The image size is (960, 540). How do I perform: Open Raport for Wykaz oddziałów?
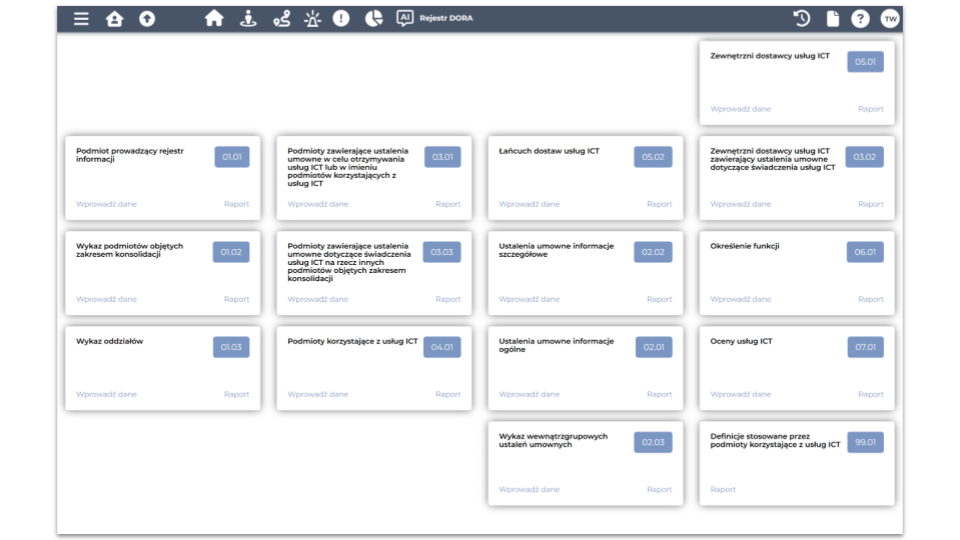[x=236, y=394]
